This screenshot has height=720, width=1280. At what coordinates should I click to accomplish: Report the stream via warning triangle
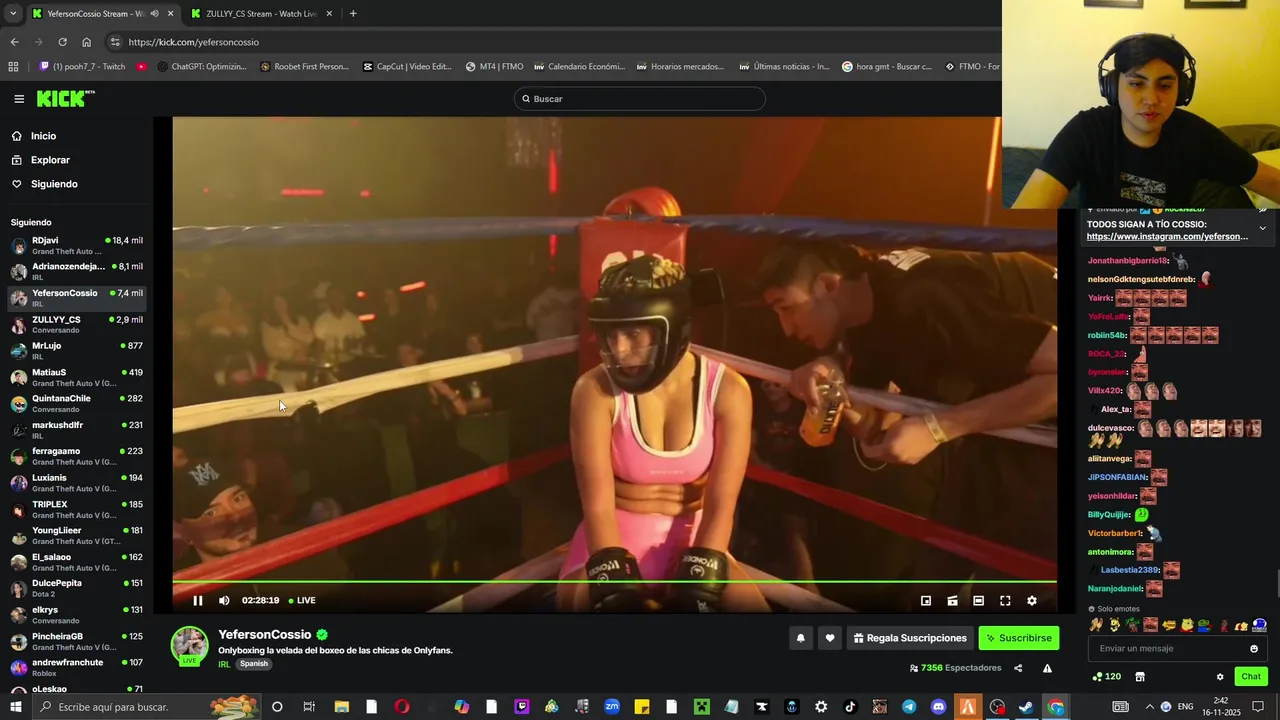1047,668
